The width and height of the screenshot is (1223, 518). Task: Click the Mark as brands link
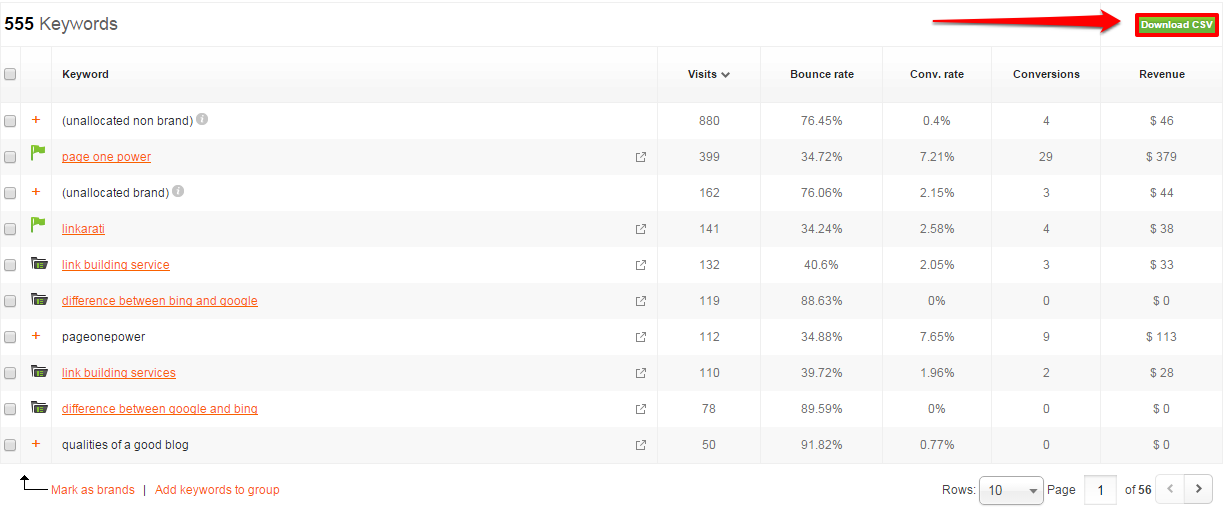click(x=93, y=490)
